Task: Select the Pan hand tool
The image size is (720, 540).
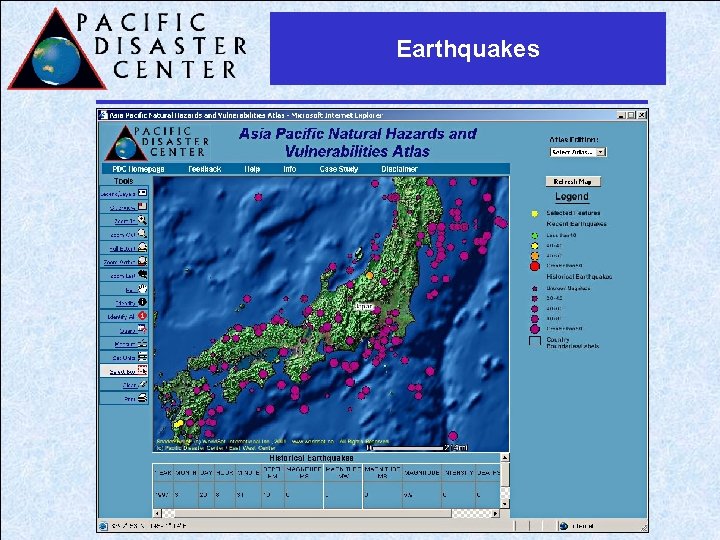Action: 143,289
